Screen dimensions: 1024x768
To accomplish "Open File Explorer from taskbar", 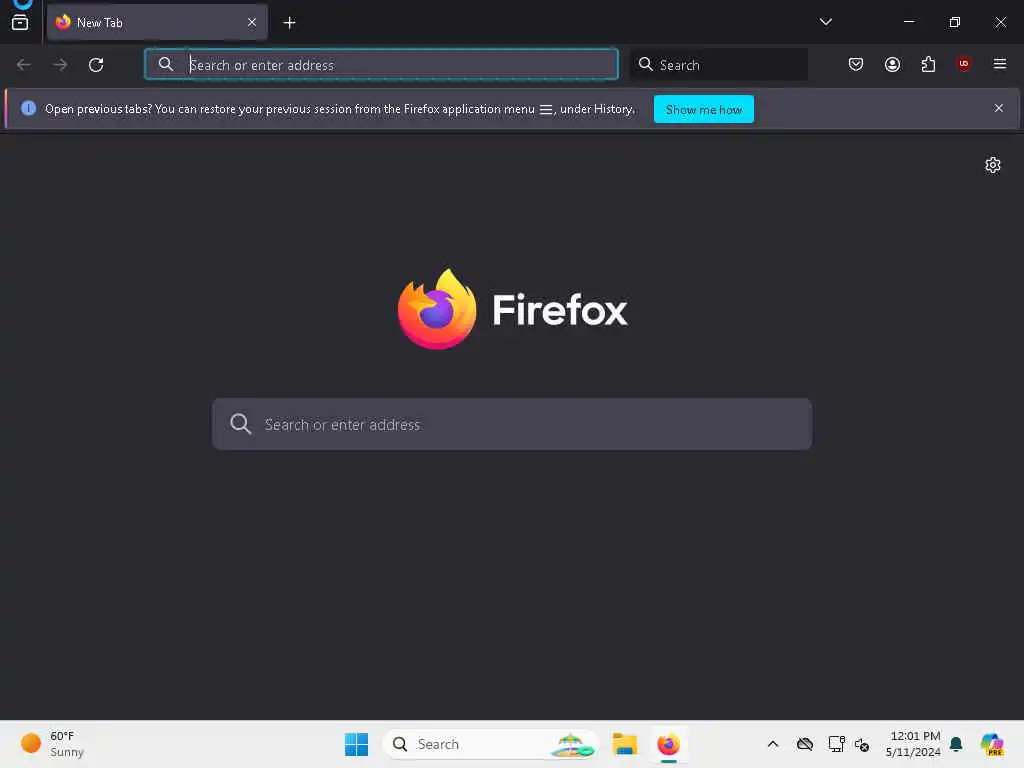I will pyautogui.click(x=625, y=744).
